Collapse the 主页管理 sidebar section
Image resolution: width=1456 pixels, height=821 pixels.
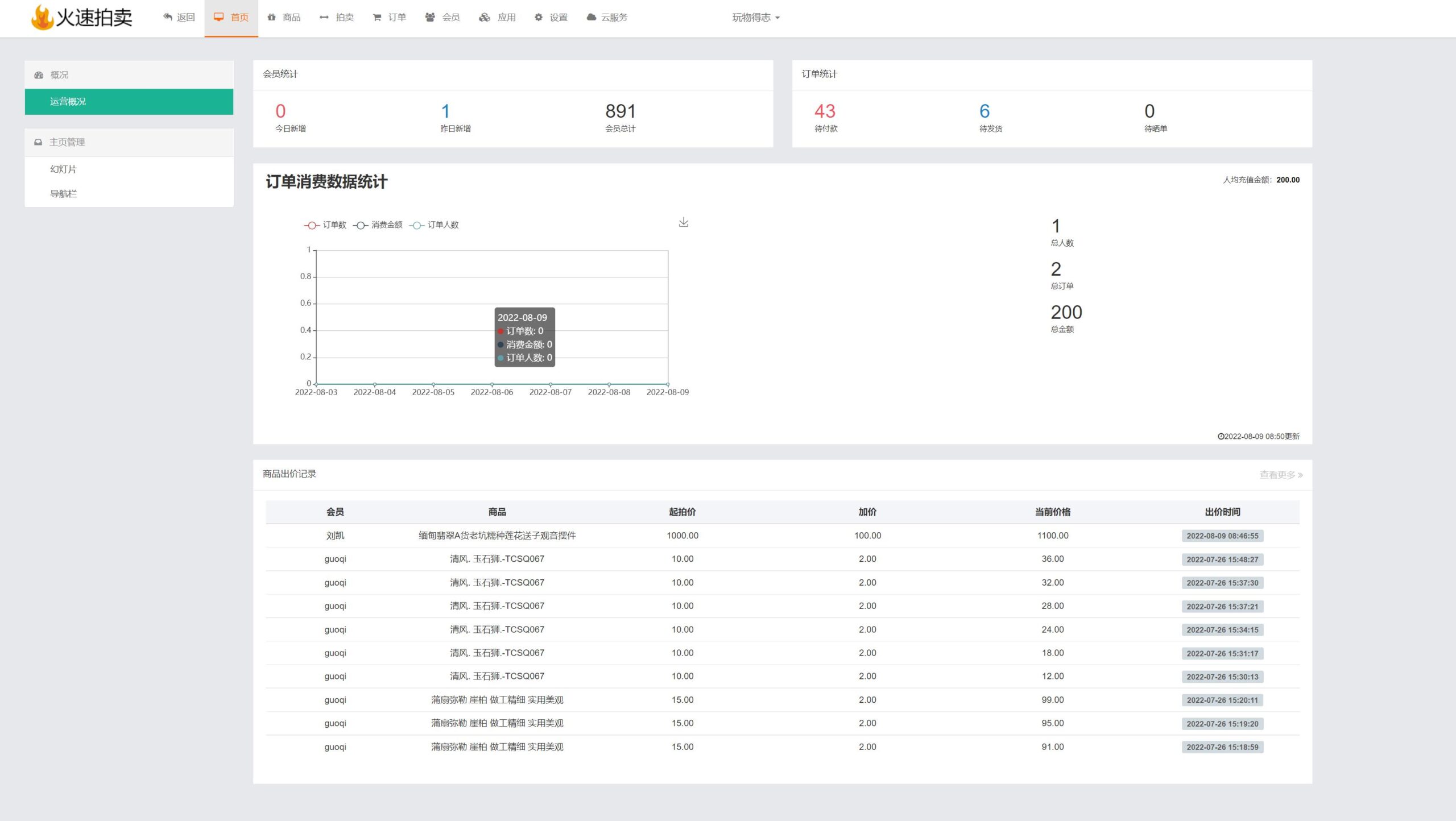click(x=129, y=142)
